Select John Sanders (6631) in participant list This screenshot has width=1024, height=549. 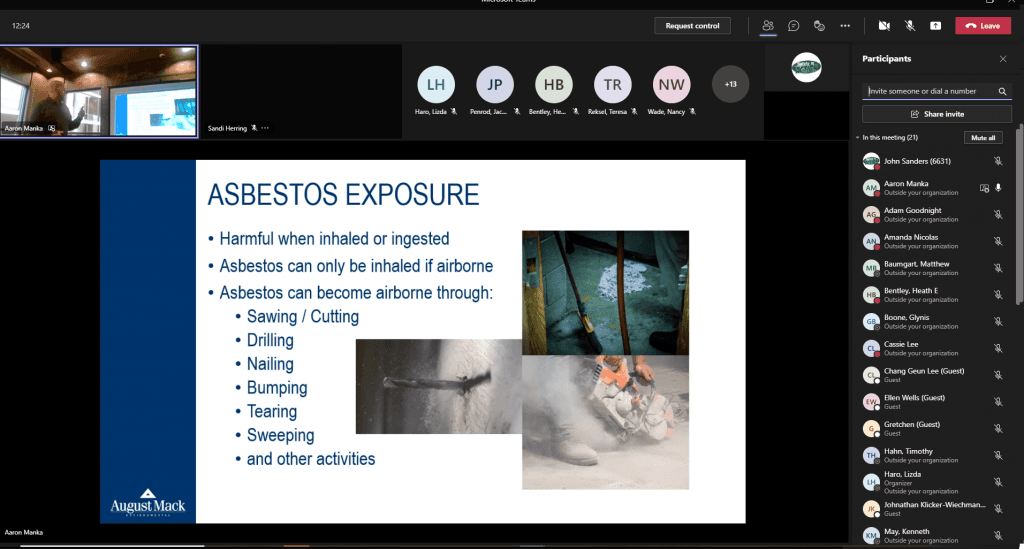point(934,161)
